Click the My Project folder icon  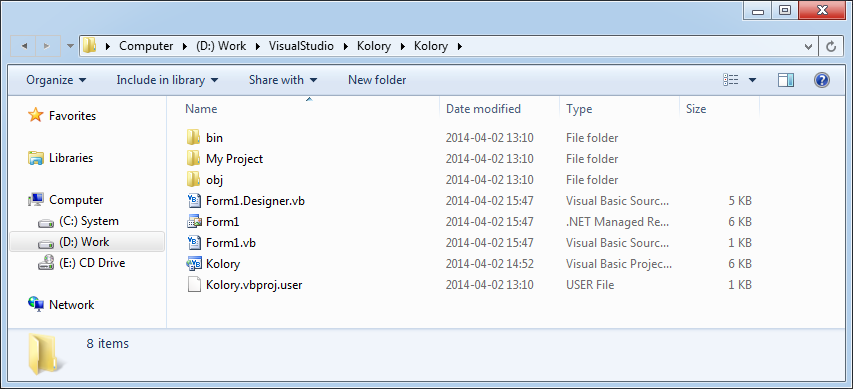pyautogui.click(x=194, y=158)
